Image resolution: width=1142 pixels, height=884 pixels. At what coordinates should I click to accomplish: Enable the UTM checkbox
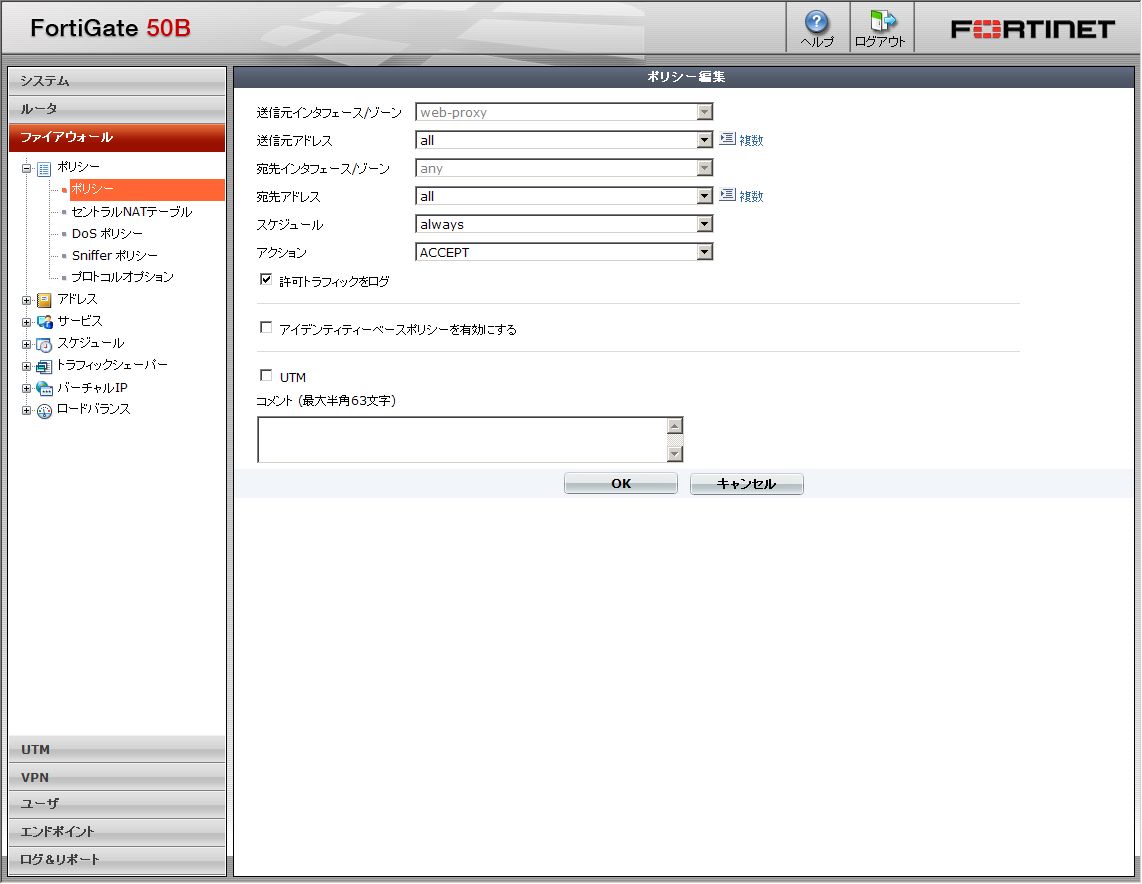pos(266,377)
